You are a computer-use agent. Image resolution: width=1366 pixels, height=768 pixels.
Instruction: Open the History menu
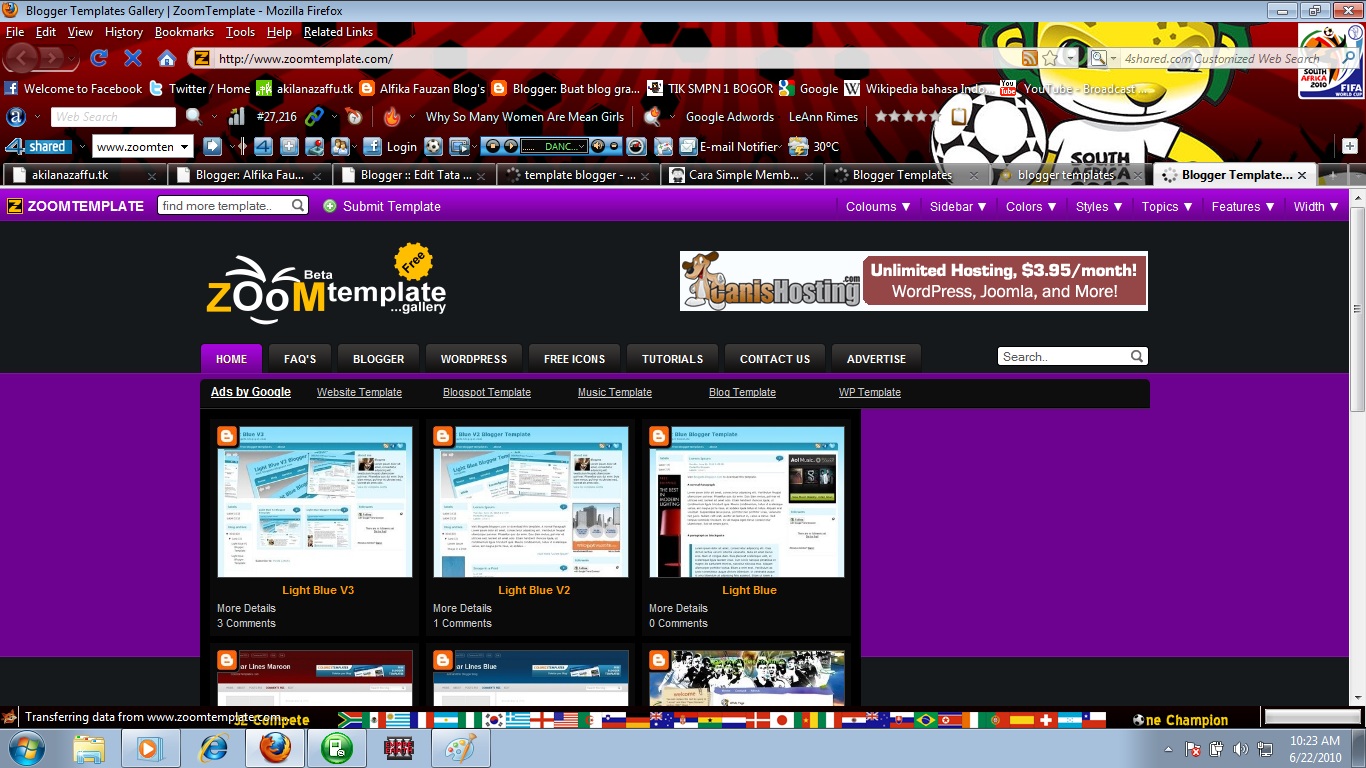(124, 32)
